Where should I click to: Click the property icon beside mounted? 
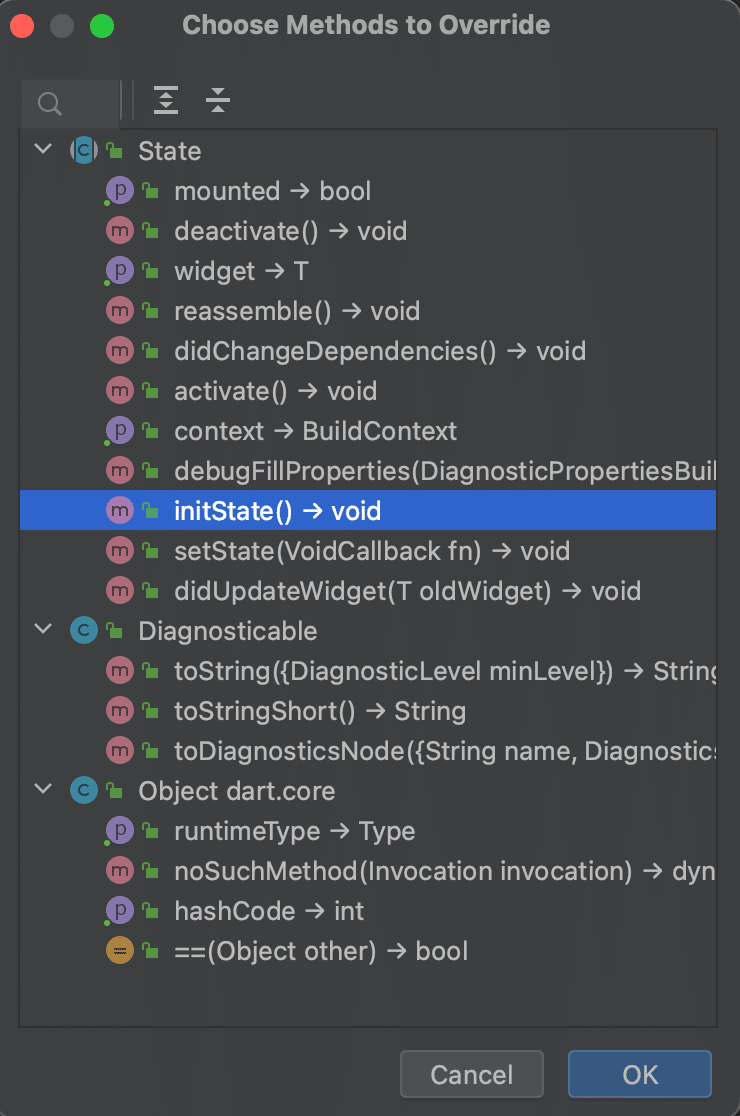point(120,191)
